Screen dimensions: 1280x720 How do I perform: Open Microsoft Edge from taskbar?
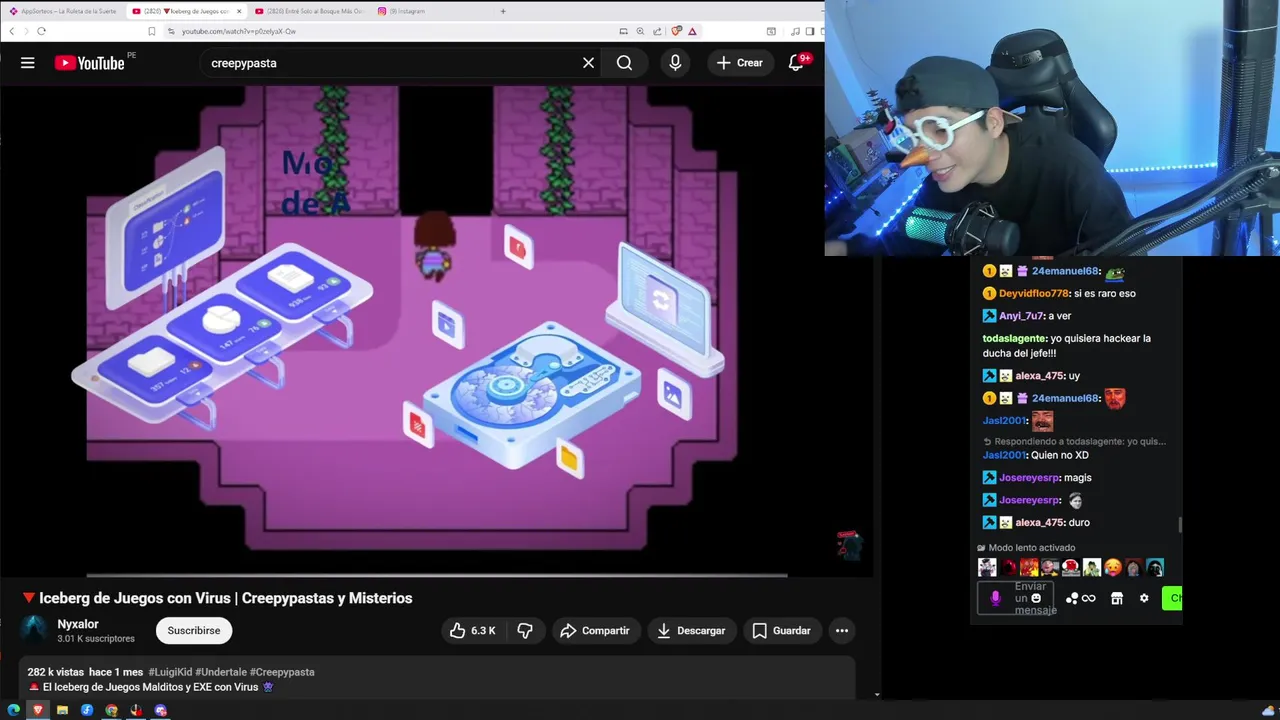(x=13, y=710)
